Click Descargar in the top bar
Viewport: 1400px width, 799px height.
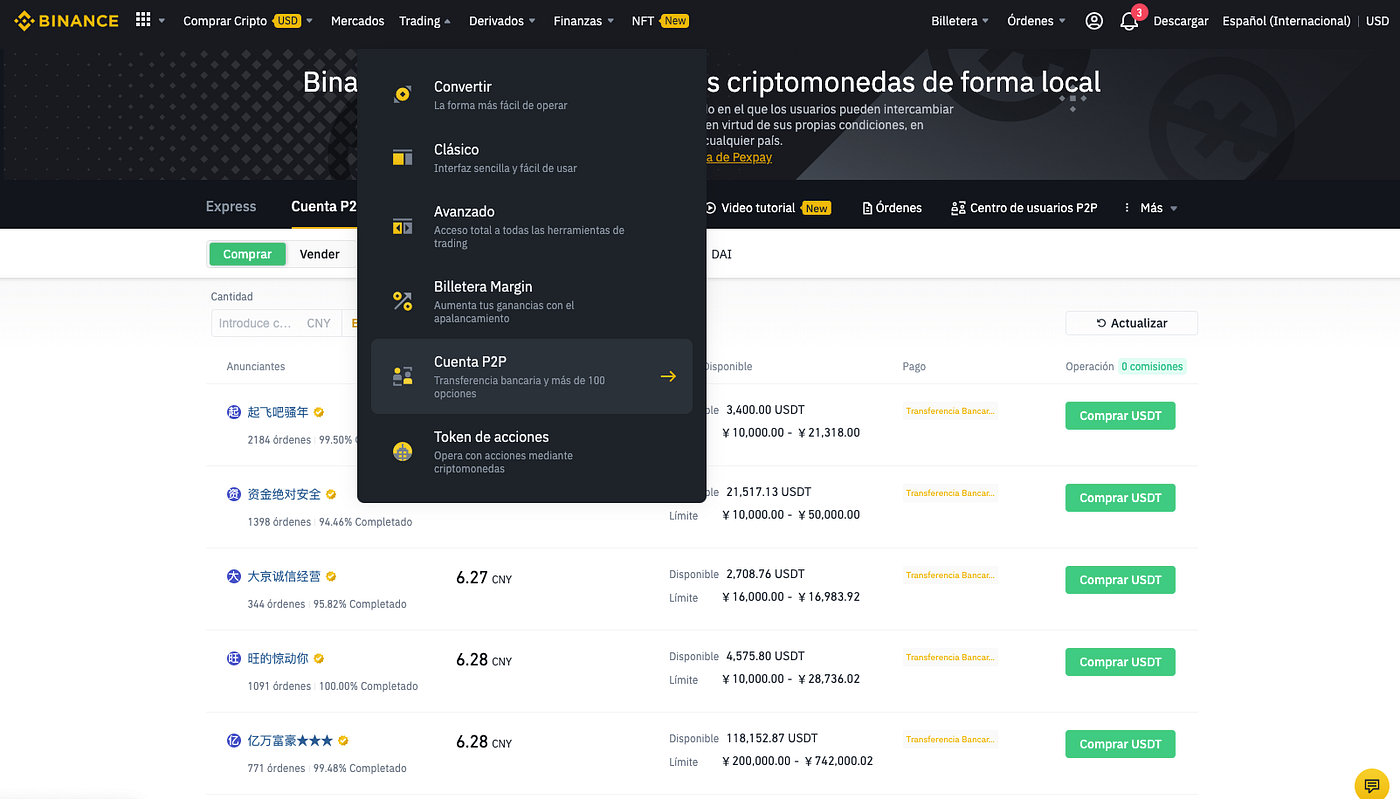1181,21
